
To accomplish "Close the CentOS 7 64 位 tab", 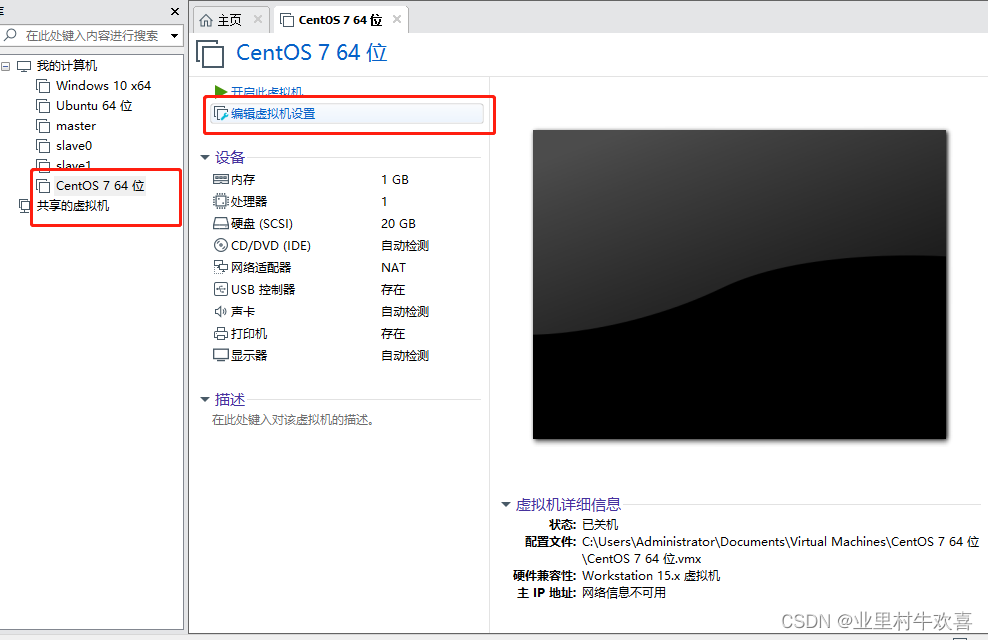I will coord(397,20).
